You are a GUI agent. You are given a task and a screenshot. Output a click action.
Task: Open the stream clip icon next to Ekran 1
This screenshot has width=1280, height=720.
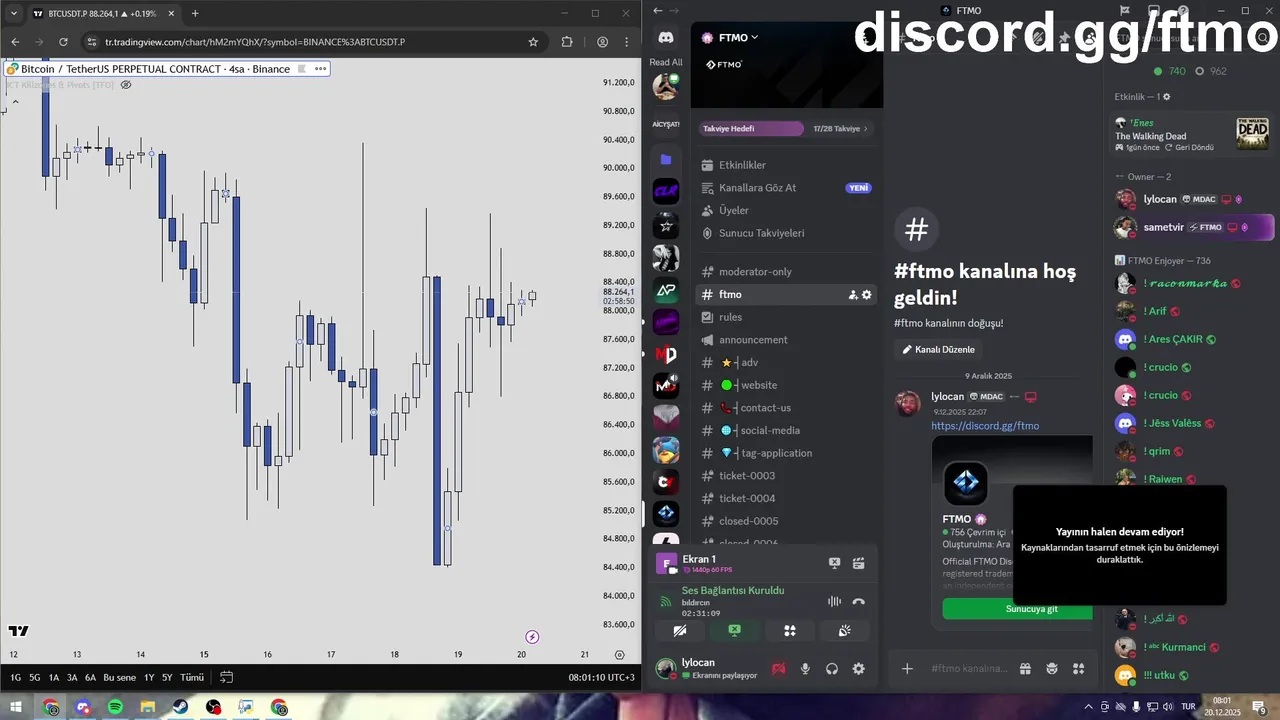pyautogui.click(x=858, y=564)
